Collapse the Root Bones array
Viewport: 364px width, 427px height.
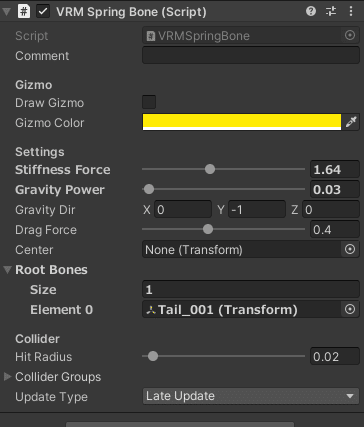tap(7, 269)
